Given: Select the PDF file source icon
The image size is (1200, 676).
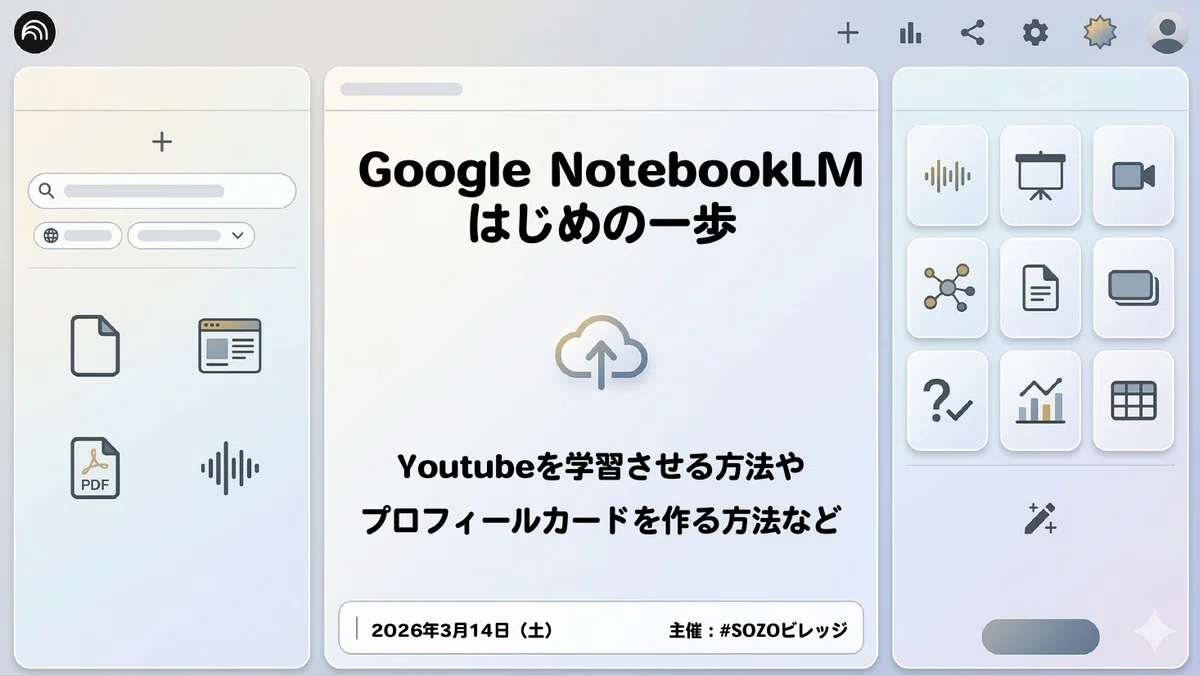Looking at the screenshot, I should click(x=95, y=468).
